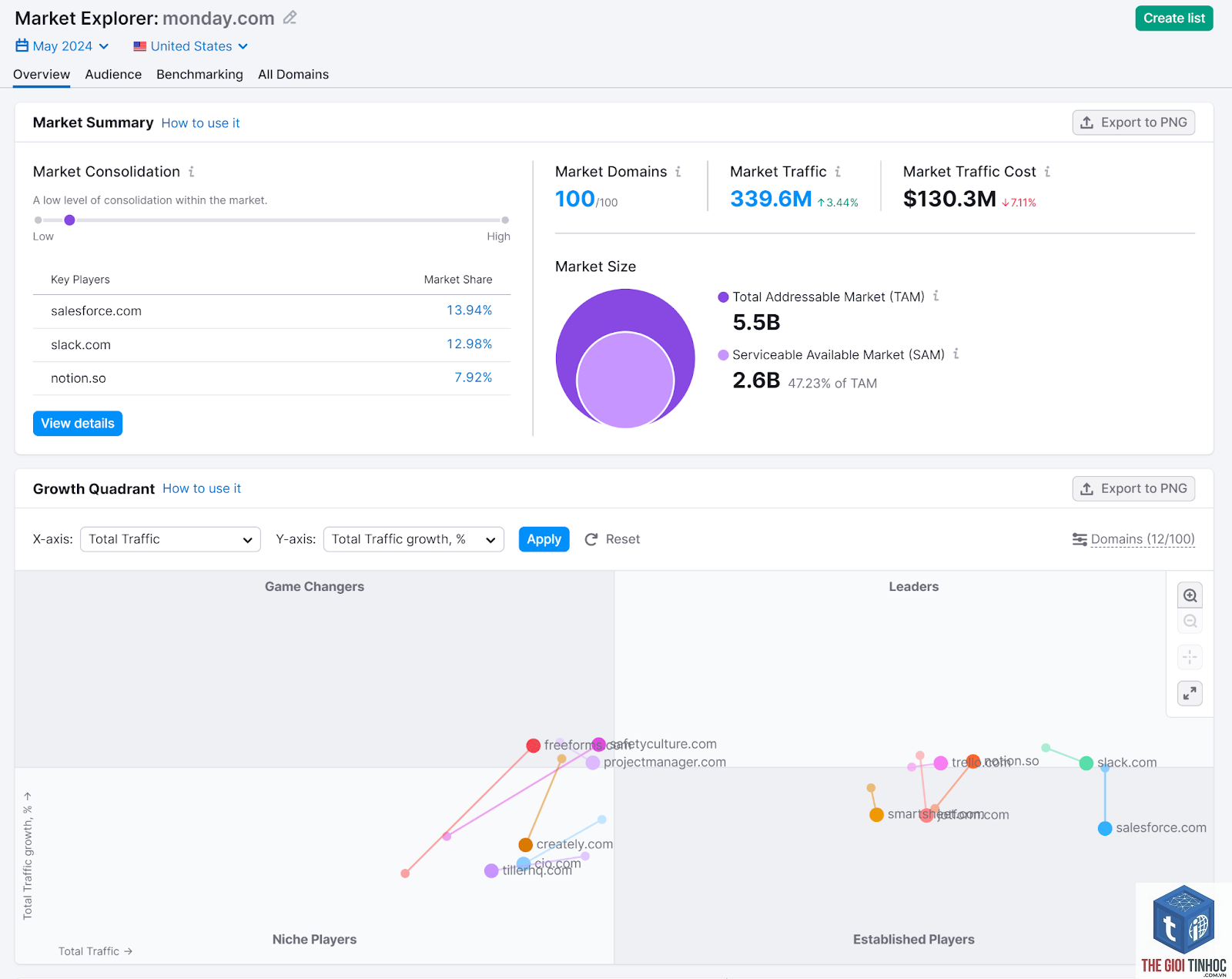Screen dimensions: 1232x979
Task: Click the 339.6M market traffic value
Action: pos(771,199)
